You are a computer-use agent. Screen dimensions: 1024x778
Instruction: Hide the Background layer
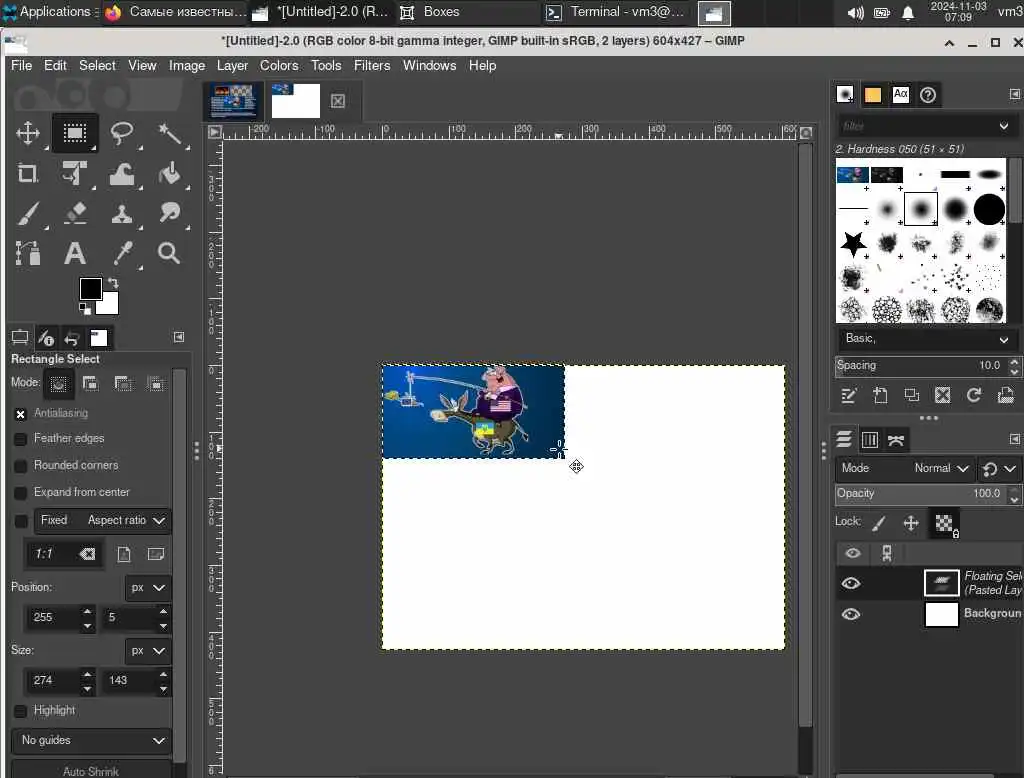pos(850,614)
